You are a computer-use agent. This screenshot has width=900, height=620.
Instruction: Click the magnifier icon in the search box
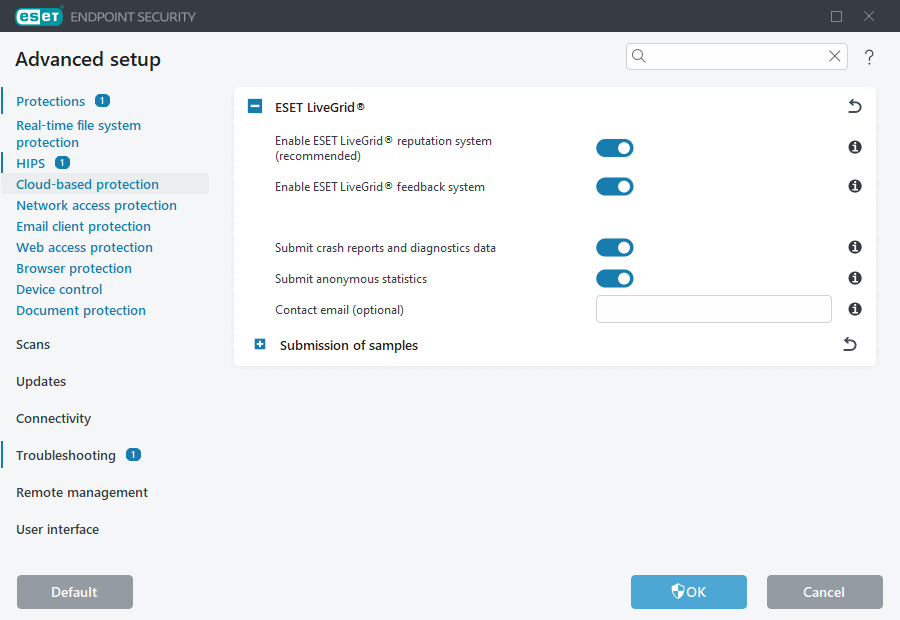[x=639, y=56]
